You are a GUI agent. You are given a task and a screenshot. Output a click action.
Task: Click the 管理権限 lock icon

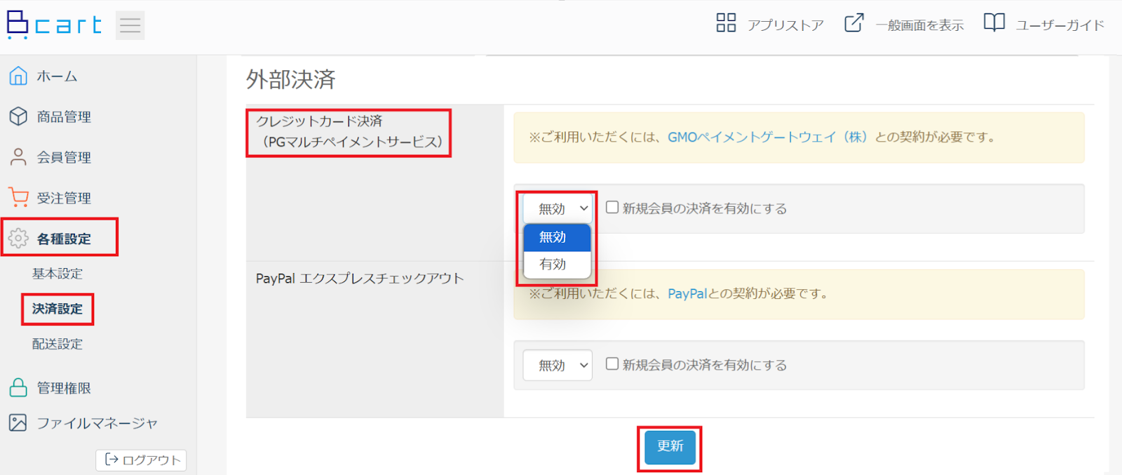(x=19, y=388)
